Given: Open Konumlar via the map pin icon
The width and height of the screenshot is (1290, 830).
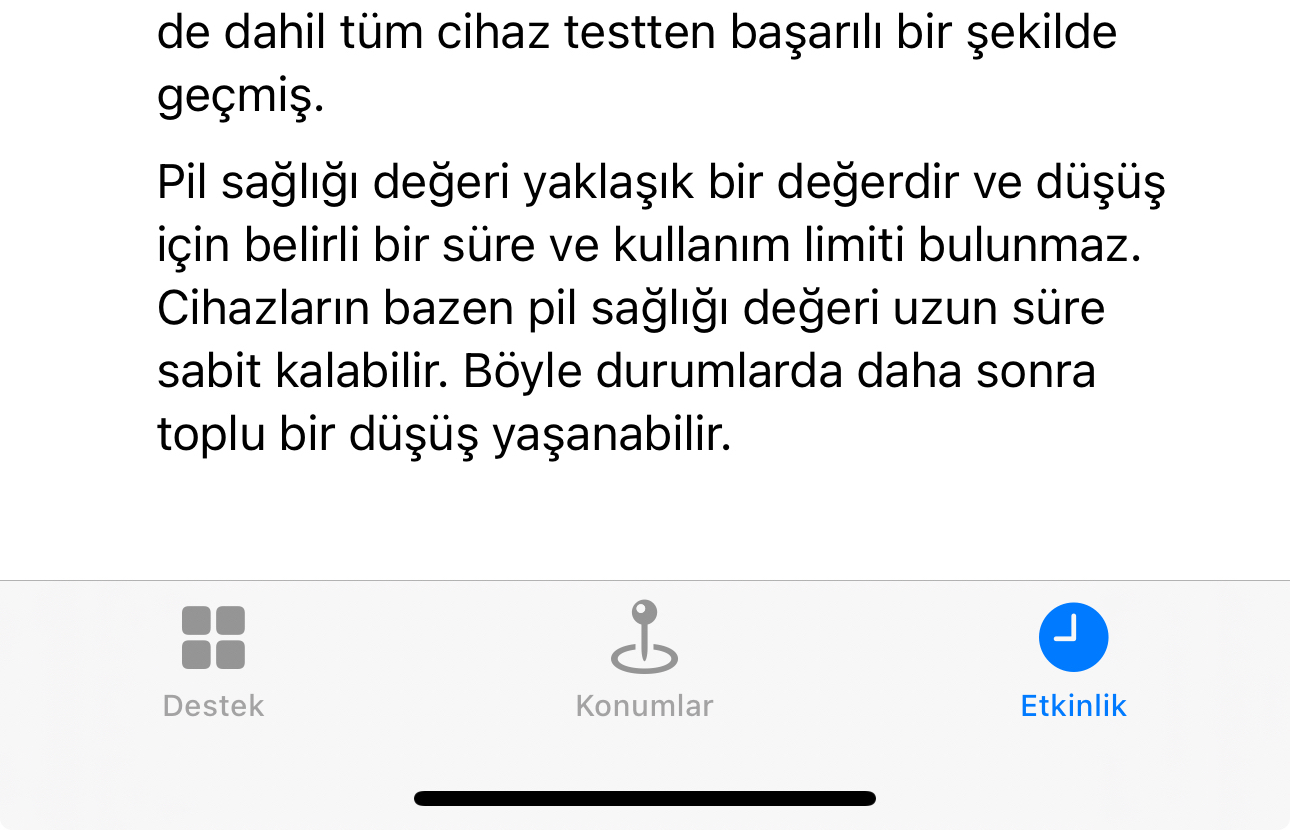Looking at the screenshot, I should tap(645, 636).
